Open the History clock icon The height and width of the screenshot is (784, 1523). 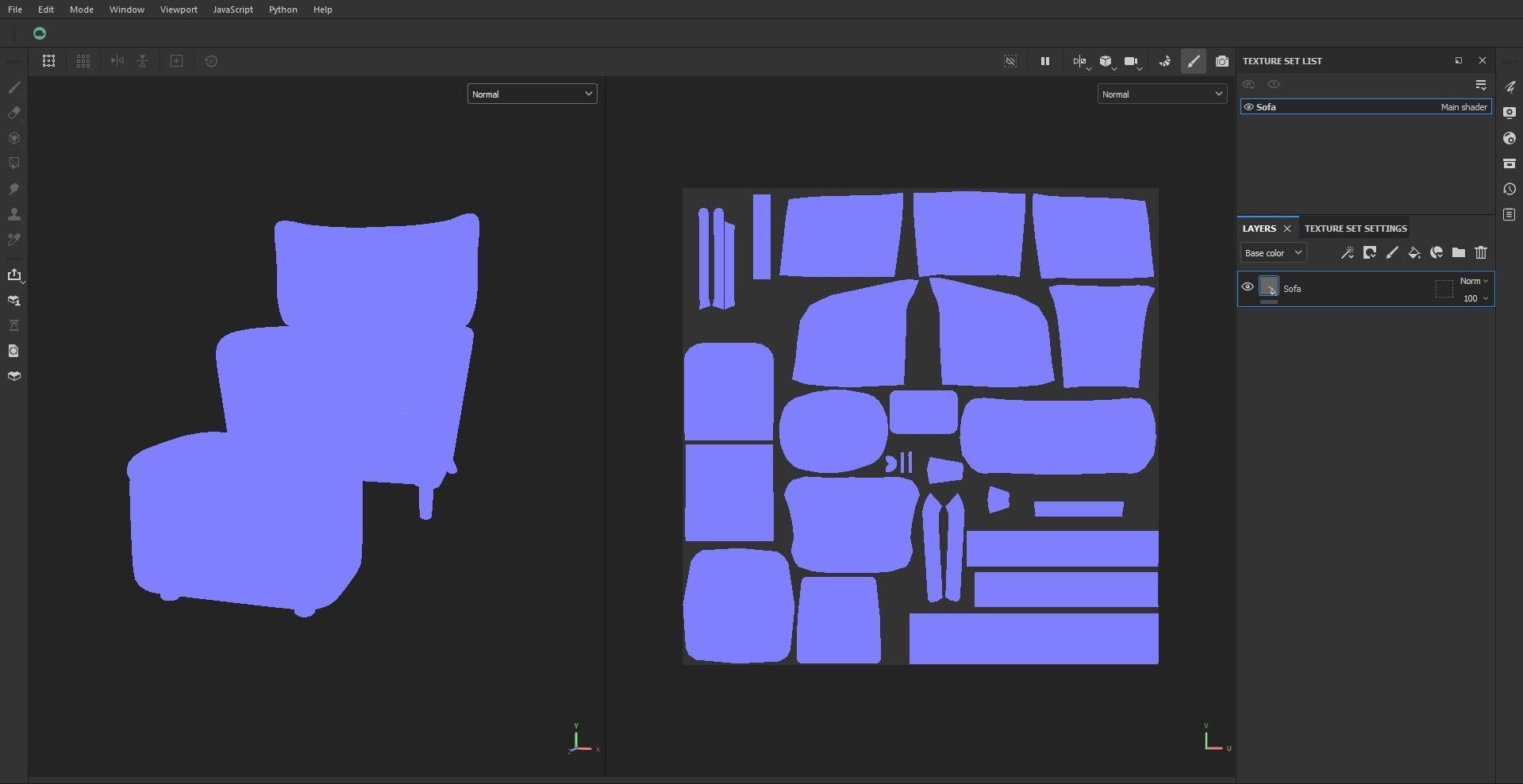(1510, 189)
